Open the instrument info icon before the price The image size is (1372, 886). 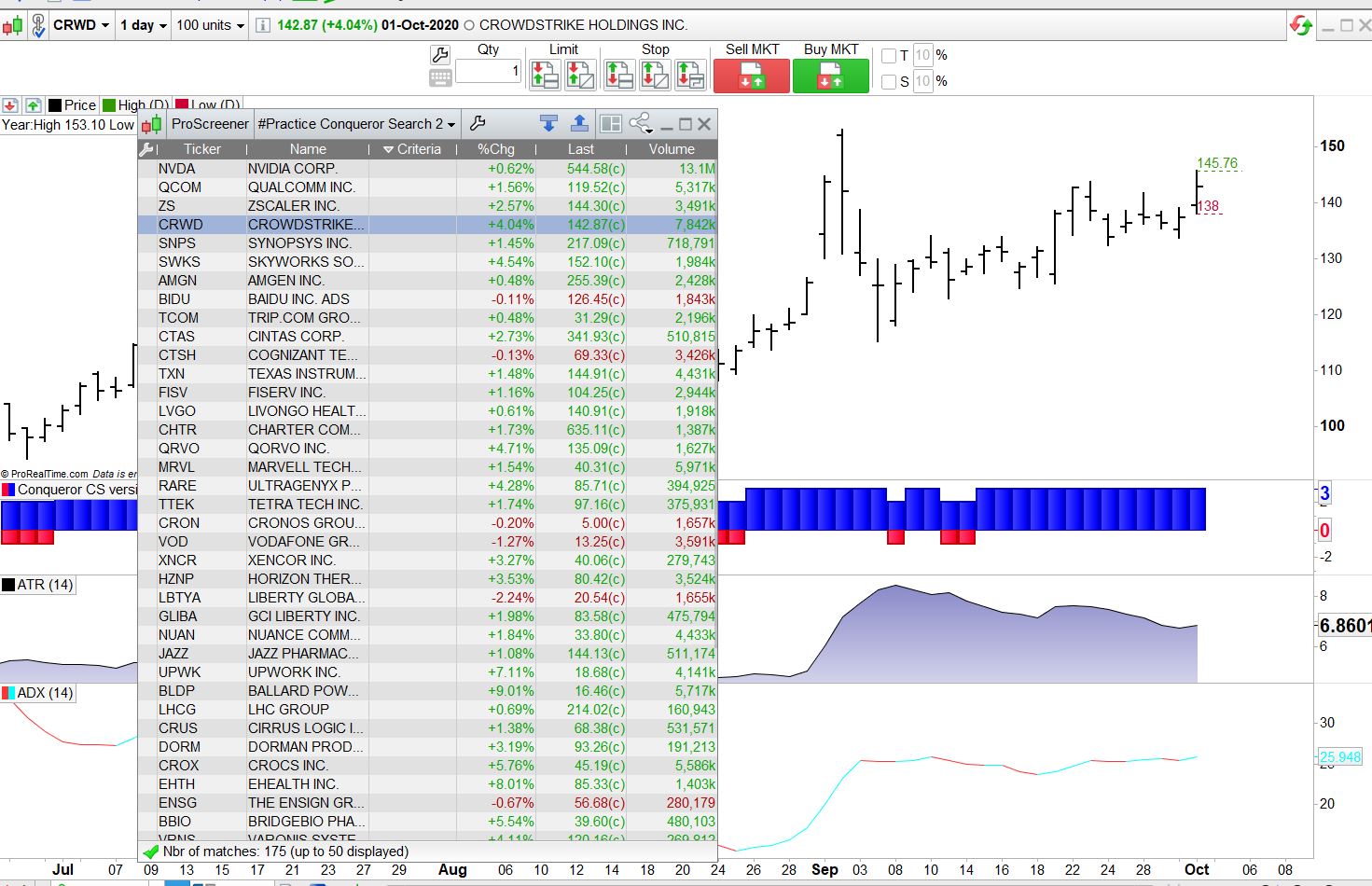click(x=263, y=25)
